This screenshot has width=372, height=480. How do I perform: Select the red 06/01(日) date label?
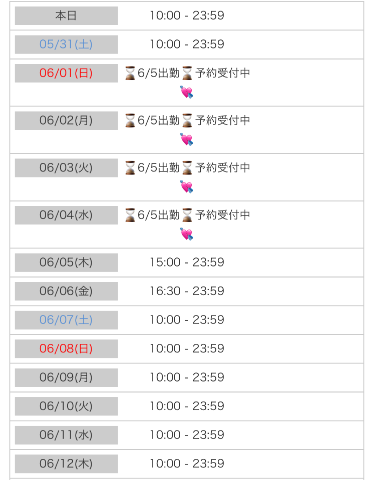point(66,73)
